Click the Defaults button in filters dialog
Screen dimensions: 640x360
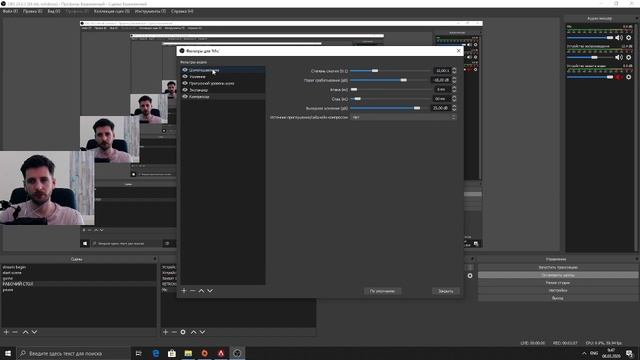[382, 291]
